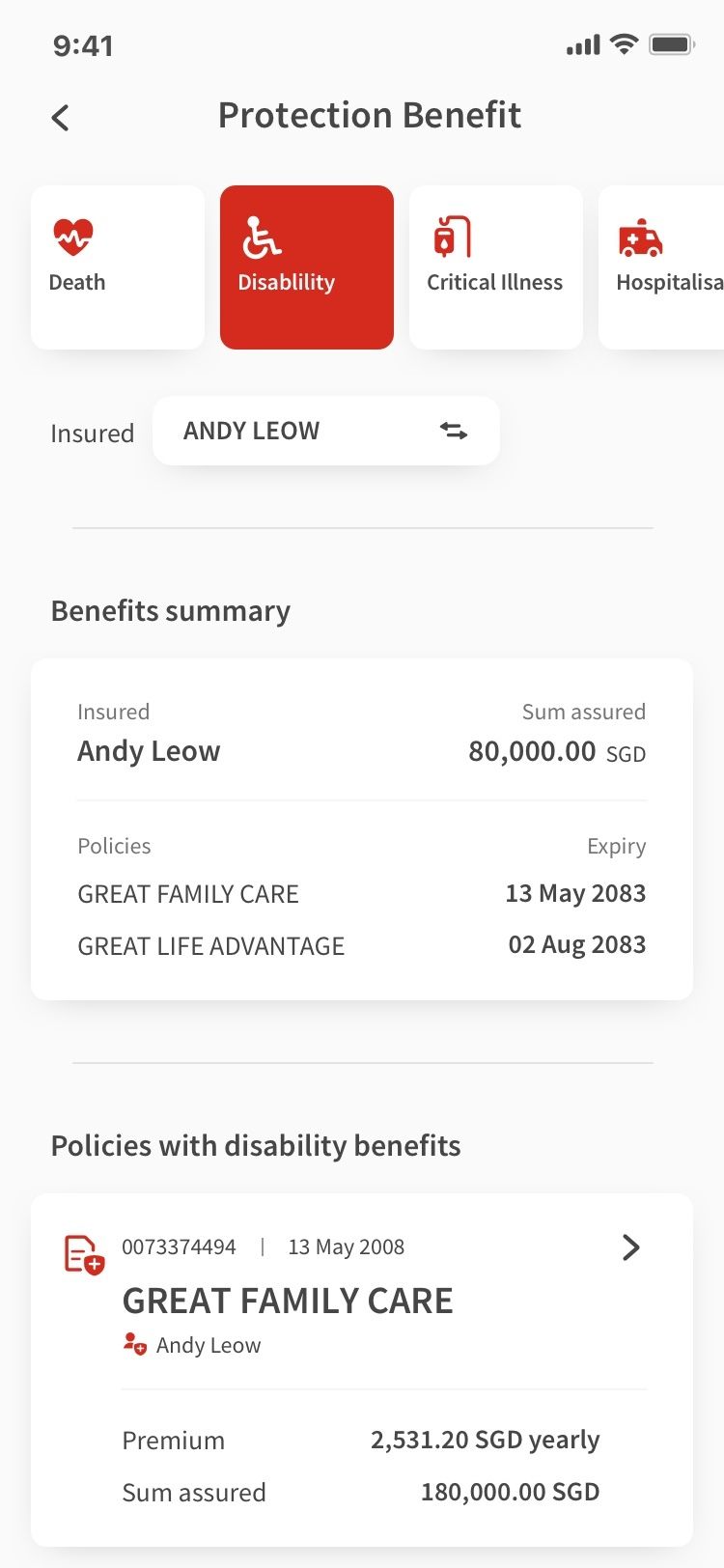Tap the Wi-Fi status icon
The height and width of the screenshot is (1568, 724).
tap(625, 44)
